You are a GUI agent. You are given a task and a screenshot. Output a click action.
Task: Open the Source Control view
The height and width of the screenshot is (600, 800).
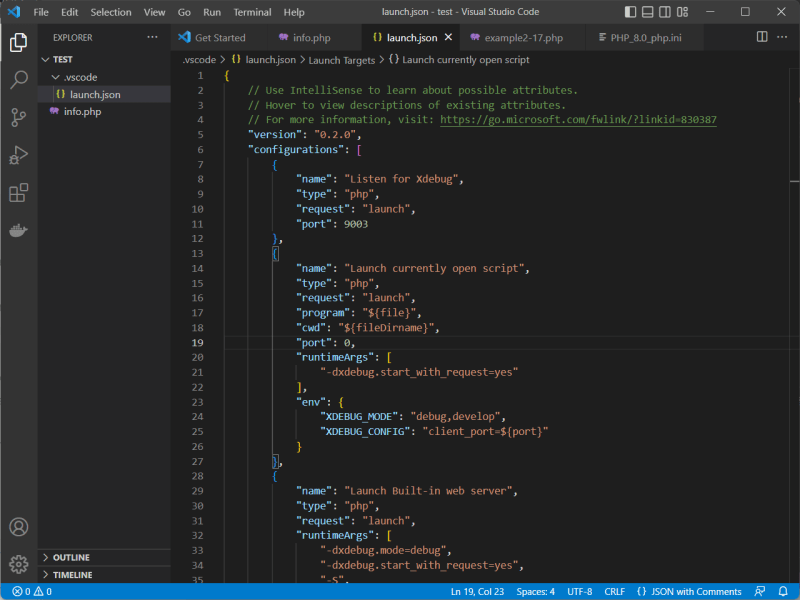[18, 117]
